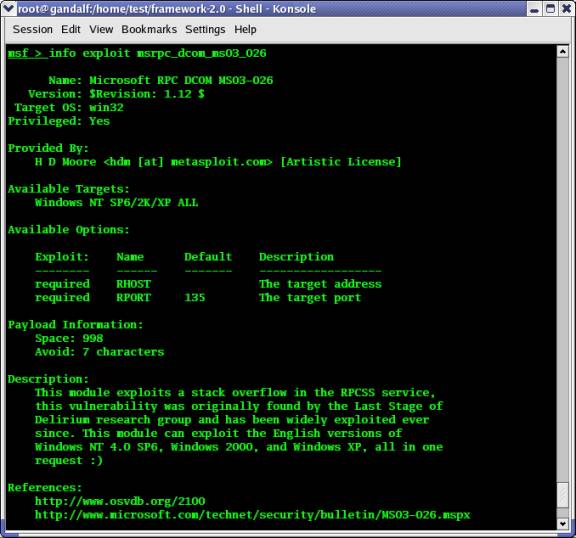This screenshot has width=576, height=538.
Task: Click the 'msf >' prompt
Action: point(26,54)
